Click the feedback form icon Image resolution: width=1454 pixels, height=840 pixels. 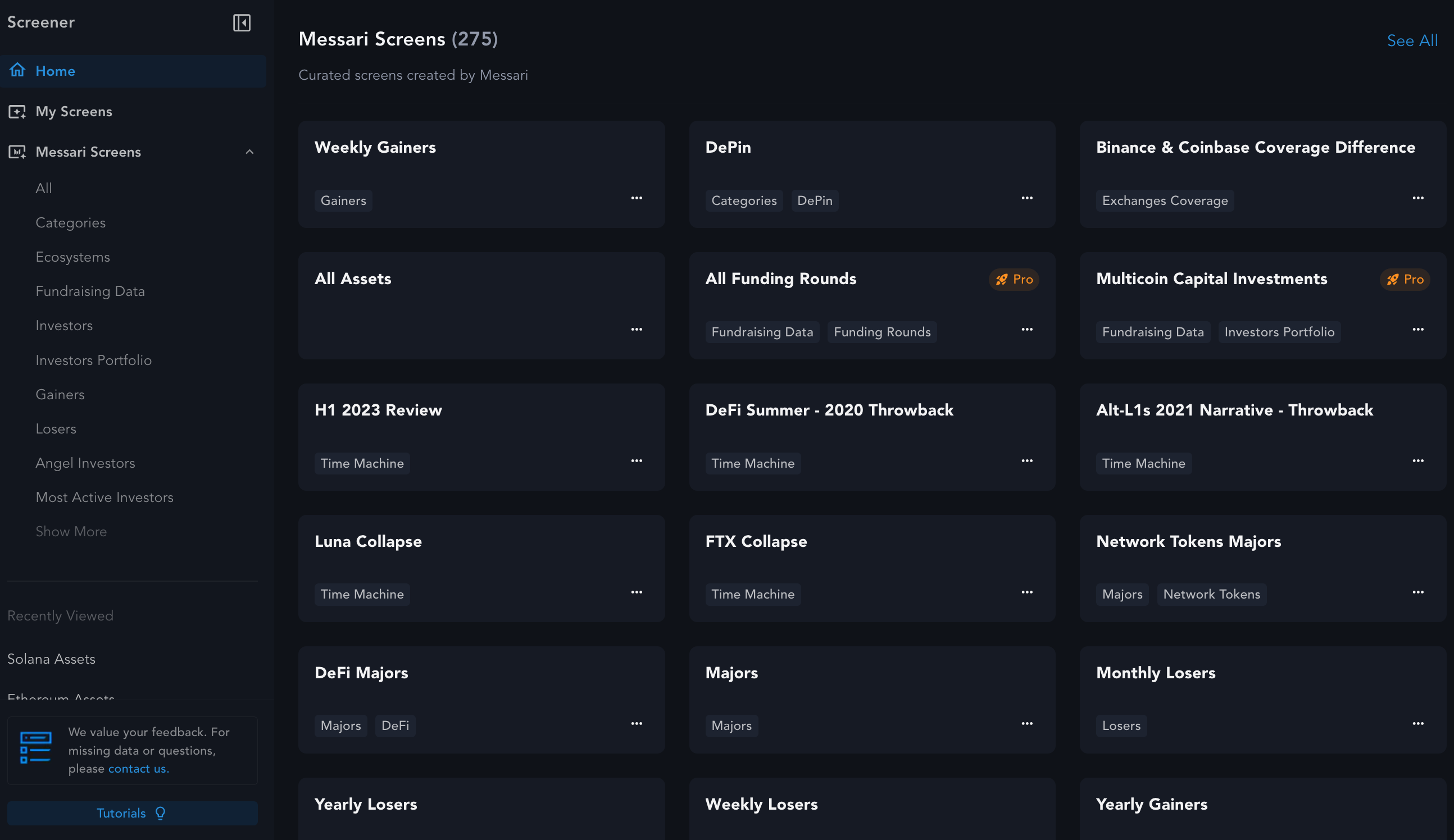[36, 748]
